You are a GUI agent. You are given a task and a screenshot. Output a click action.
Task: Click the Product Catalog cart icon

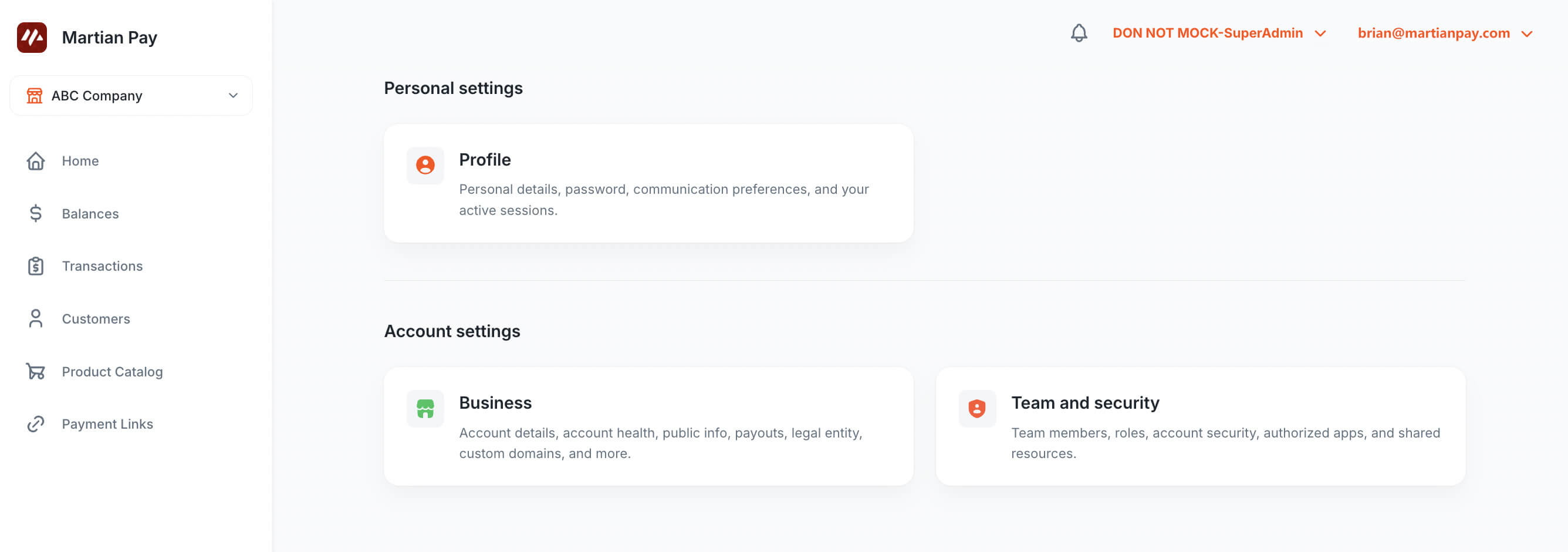[x=36, y=371]
